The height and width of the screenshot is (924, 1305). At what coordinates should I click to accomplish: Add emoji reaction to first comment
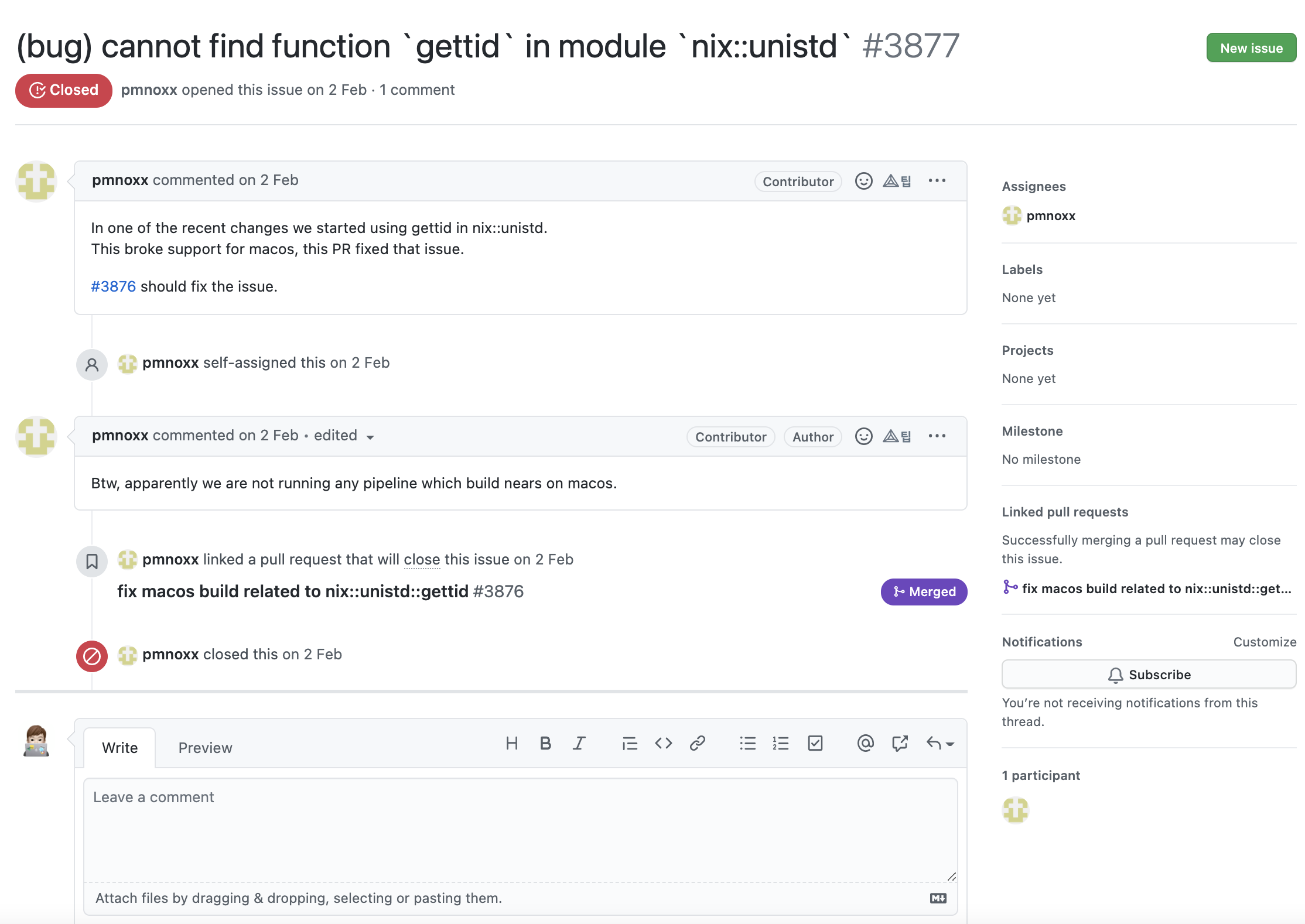(x=863, y=181)
